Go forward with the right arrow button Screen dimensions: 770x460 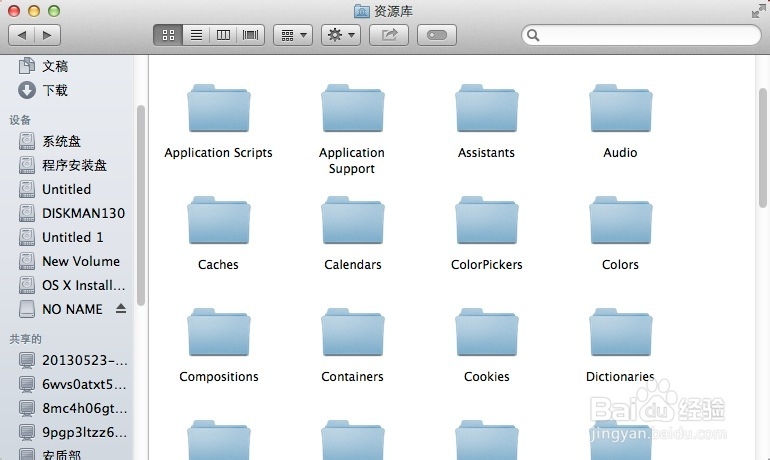click(x=47, y=35)
